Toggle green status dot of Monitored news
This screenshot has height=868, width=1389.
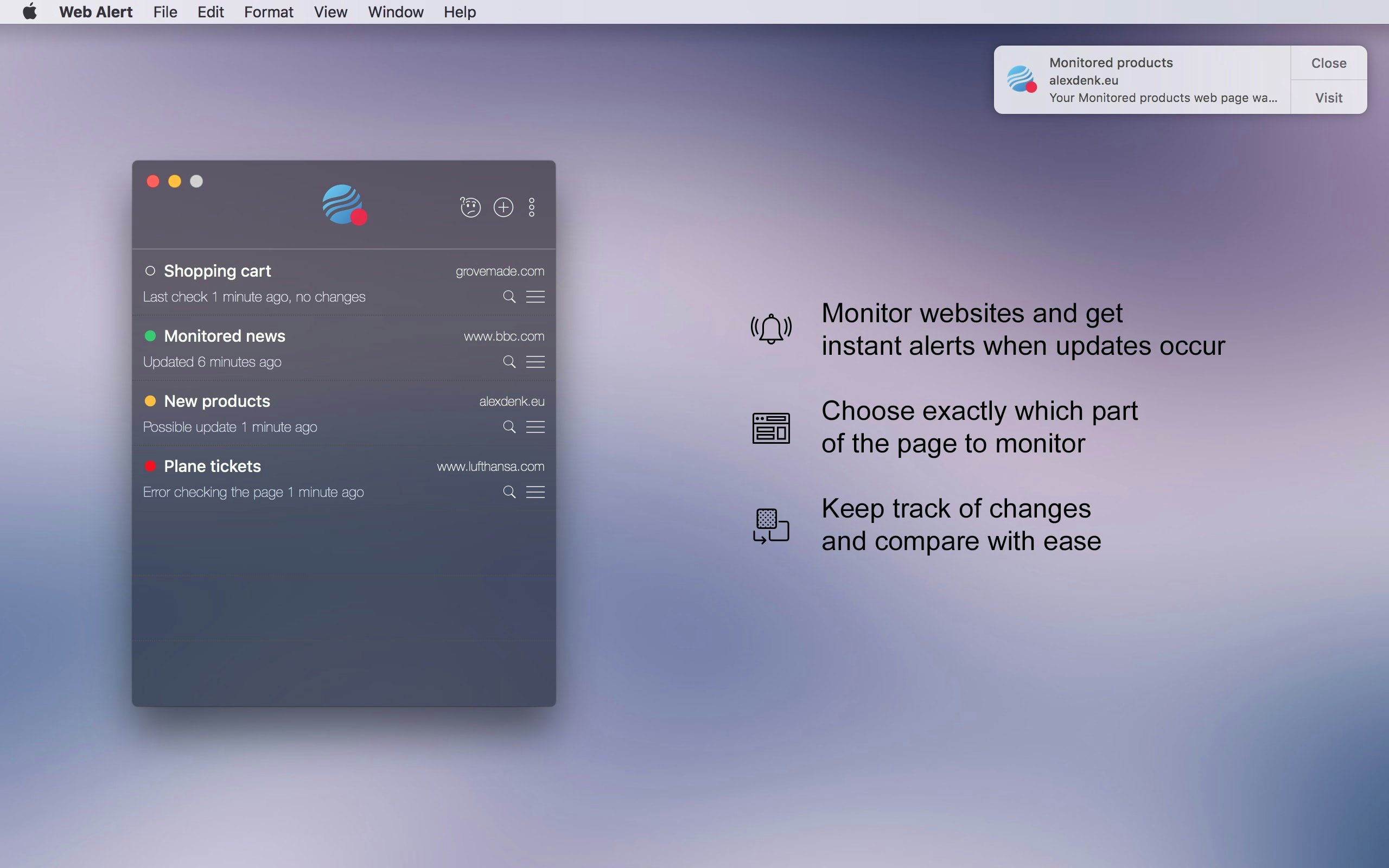150,336
